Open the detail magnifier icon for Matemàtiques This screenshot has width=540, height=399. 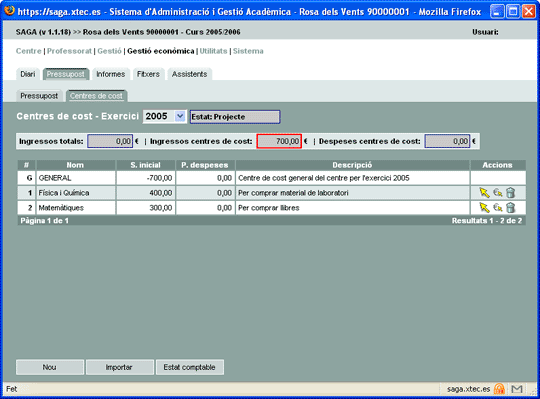(498, 208)
